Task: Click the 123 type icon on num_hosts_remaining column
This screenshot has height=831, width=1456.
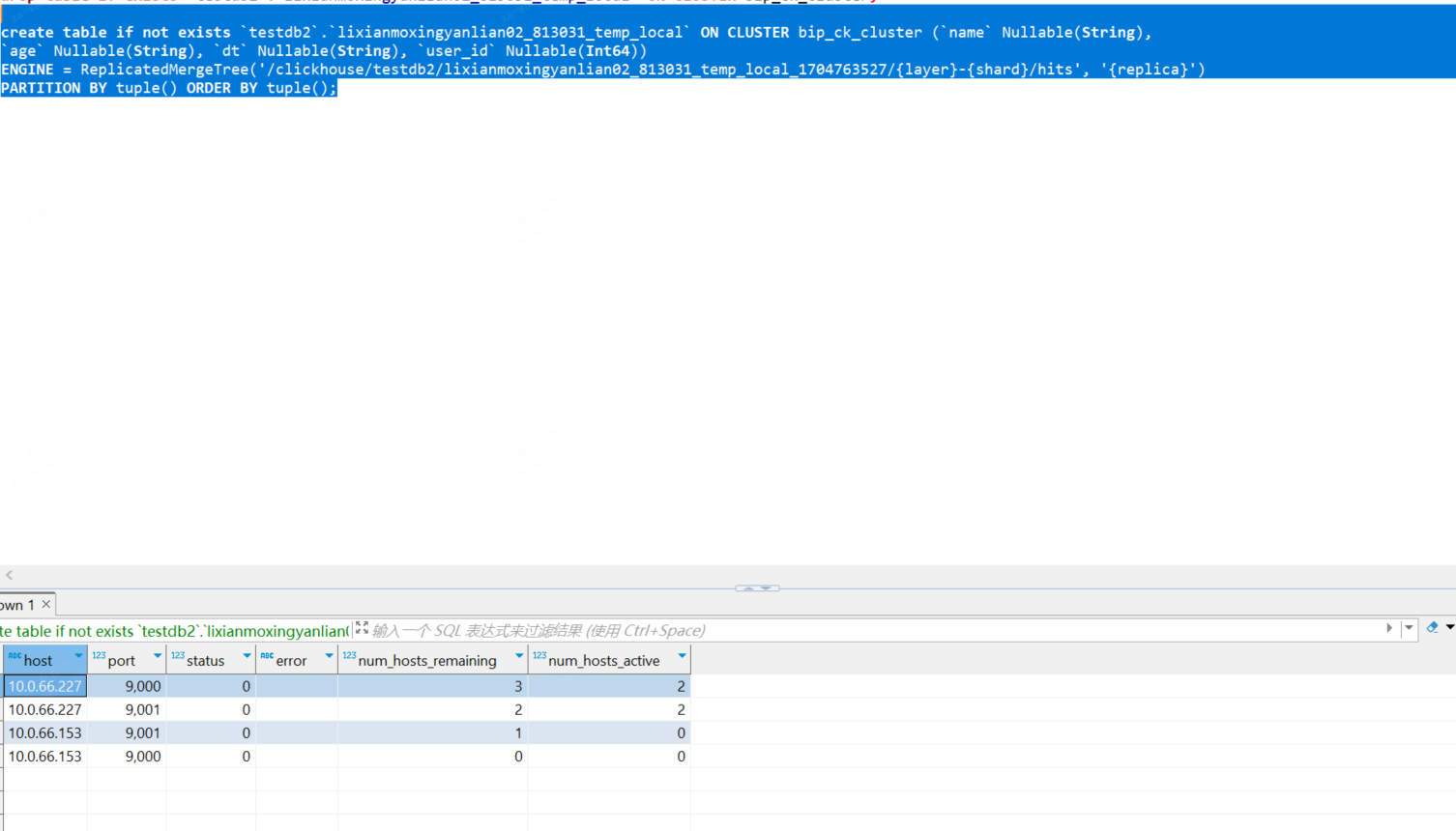Action: point(349,655)
